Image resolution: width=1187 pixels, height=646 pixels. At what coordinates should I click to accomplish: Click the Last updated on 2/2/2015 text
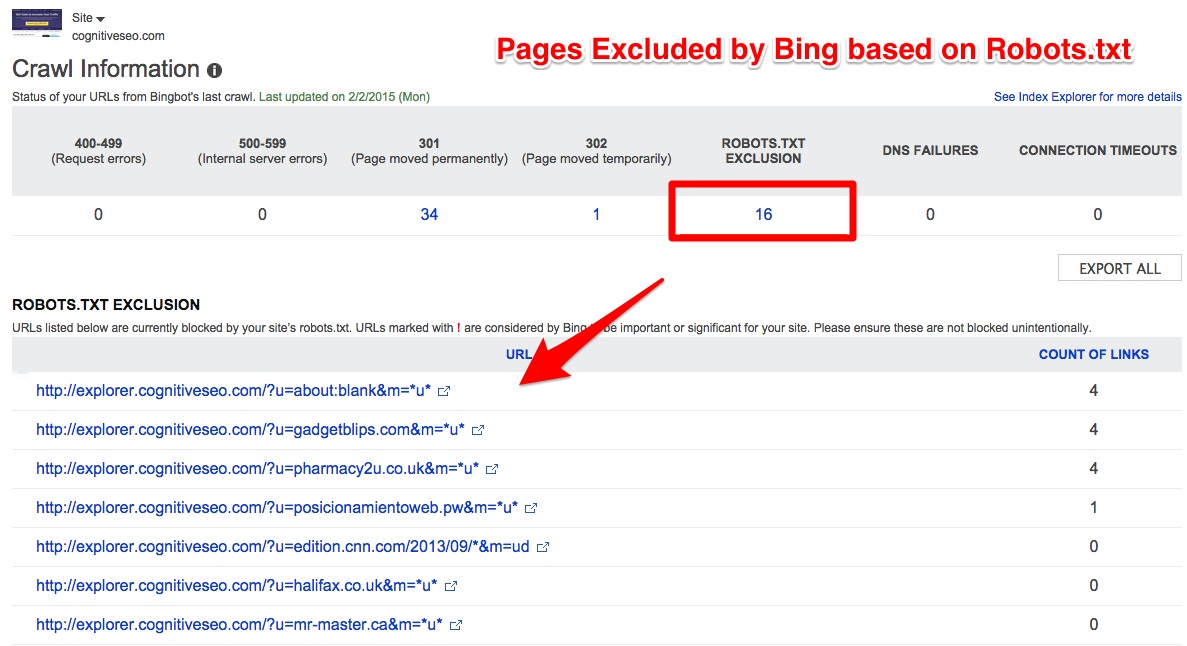[344, 97]
